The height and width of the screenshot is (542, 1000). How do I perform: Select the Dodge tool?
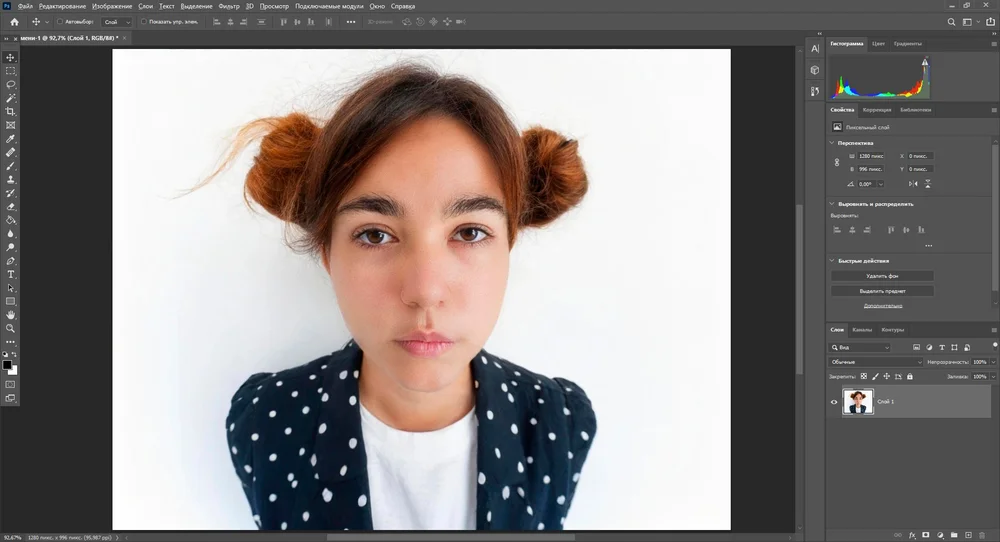pos(10,247)
